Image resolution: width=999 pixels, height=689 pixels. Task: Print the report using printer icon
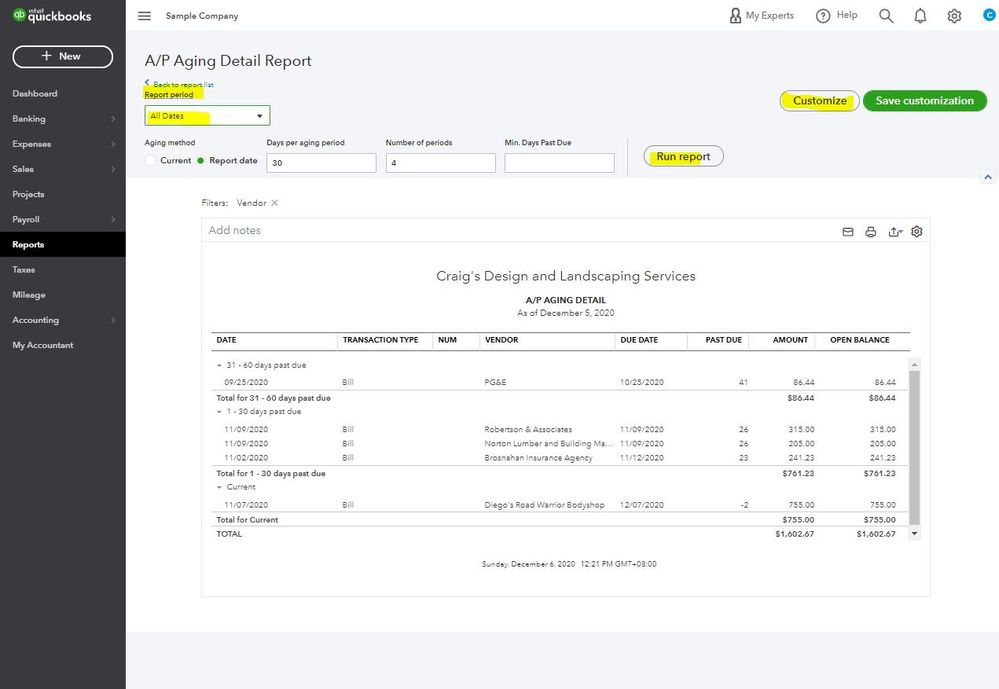click(x=870, y=232)
